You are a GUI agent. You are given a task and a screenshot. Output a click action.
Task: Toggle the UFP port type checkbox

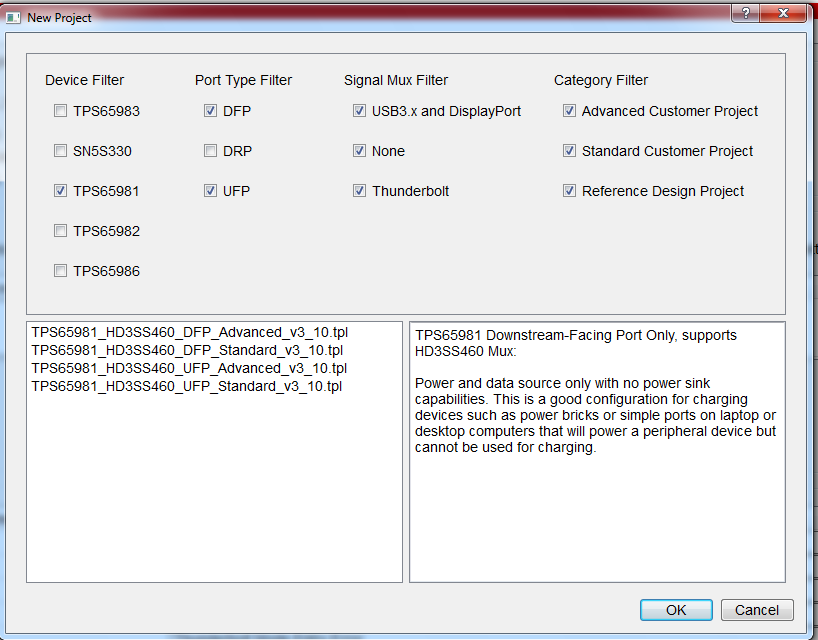[x=210, y=191]
